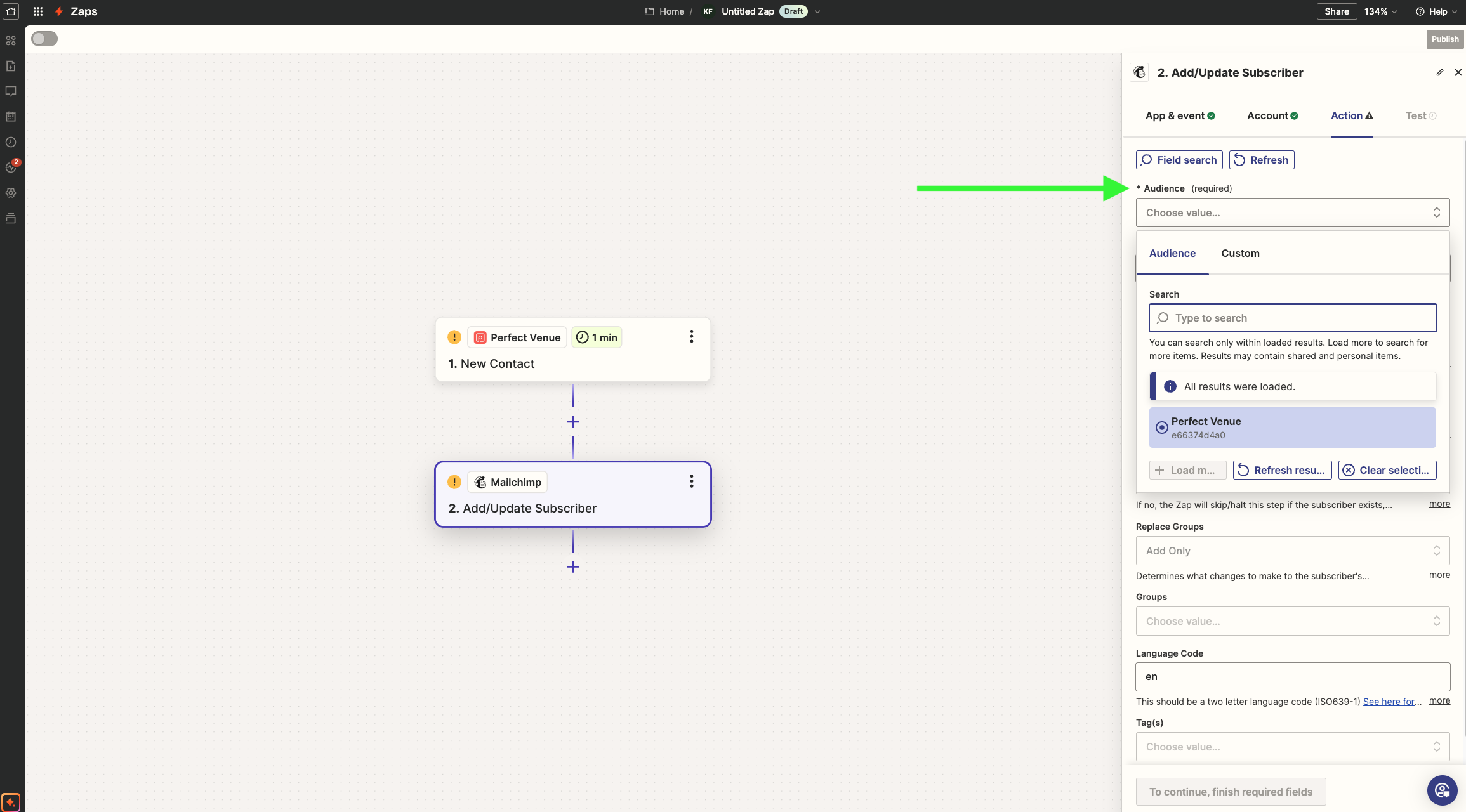Open the calendar schedule sidebar icon
1466x812 pixels.
(11, 117)
